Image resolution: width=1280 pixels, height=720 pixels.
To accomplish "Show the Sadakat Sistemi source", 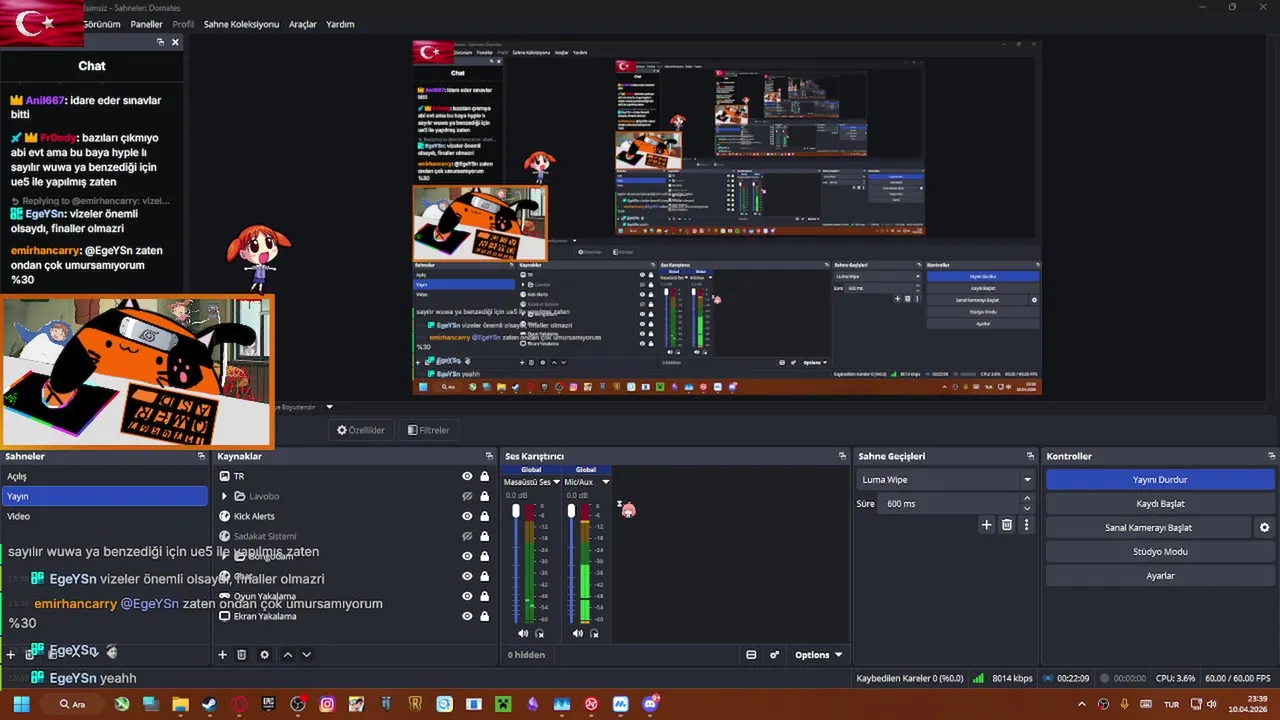I will pyautogui.click(x=466, y=536).
